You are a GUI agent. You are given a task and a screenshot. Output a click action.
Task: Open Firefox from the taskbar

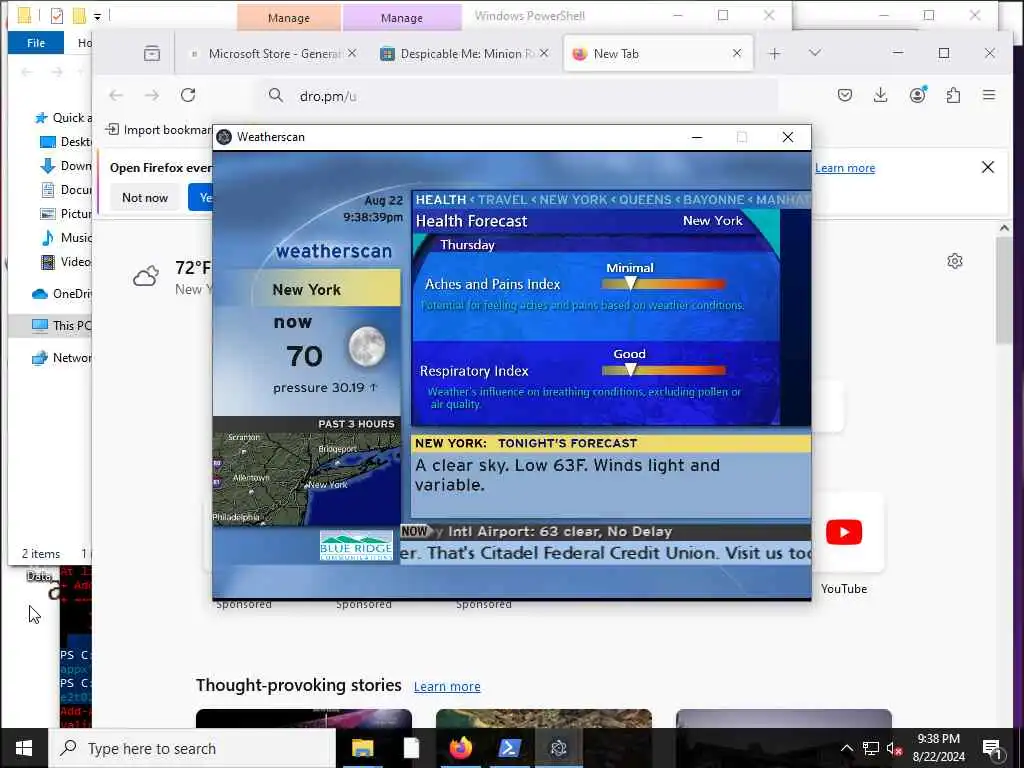pos(460,748)
